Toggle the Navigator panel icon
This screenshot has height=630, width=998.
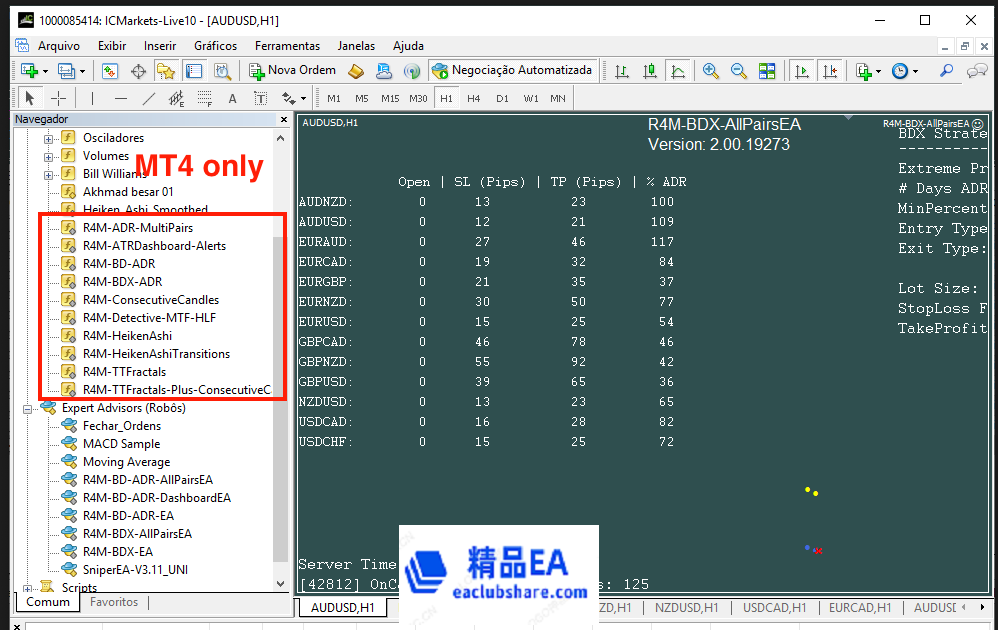[x=166, y=71]
